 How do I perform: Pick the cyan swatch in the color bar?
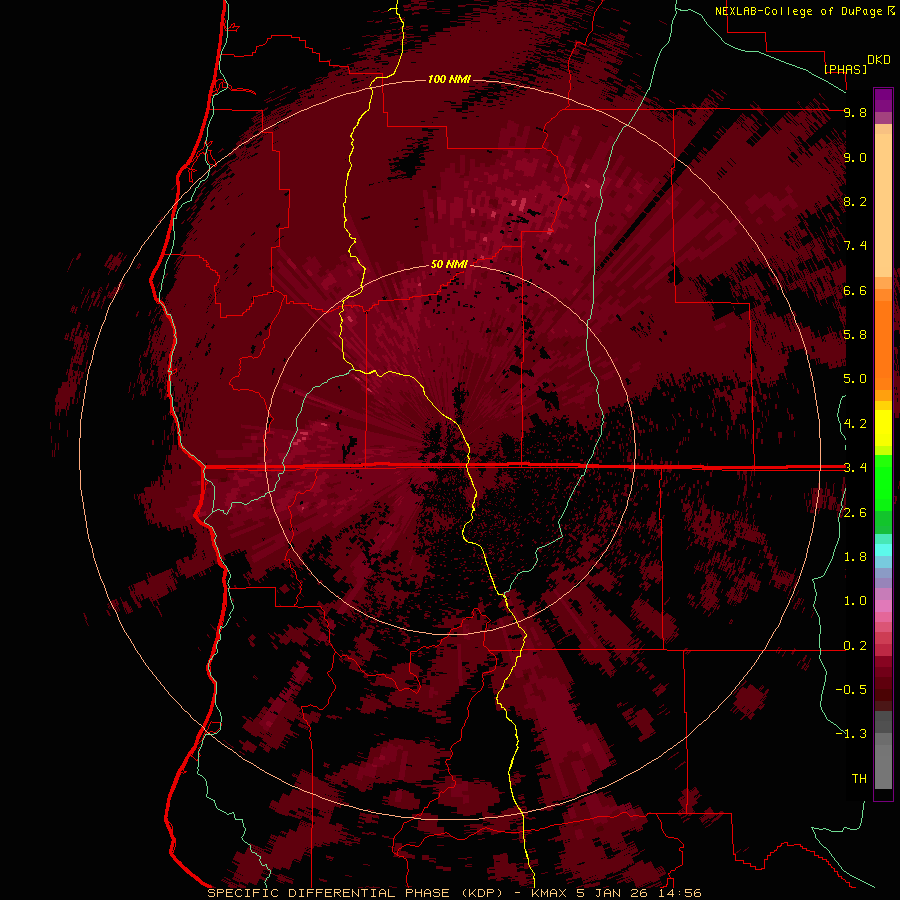[x=883, y=550]
